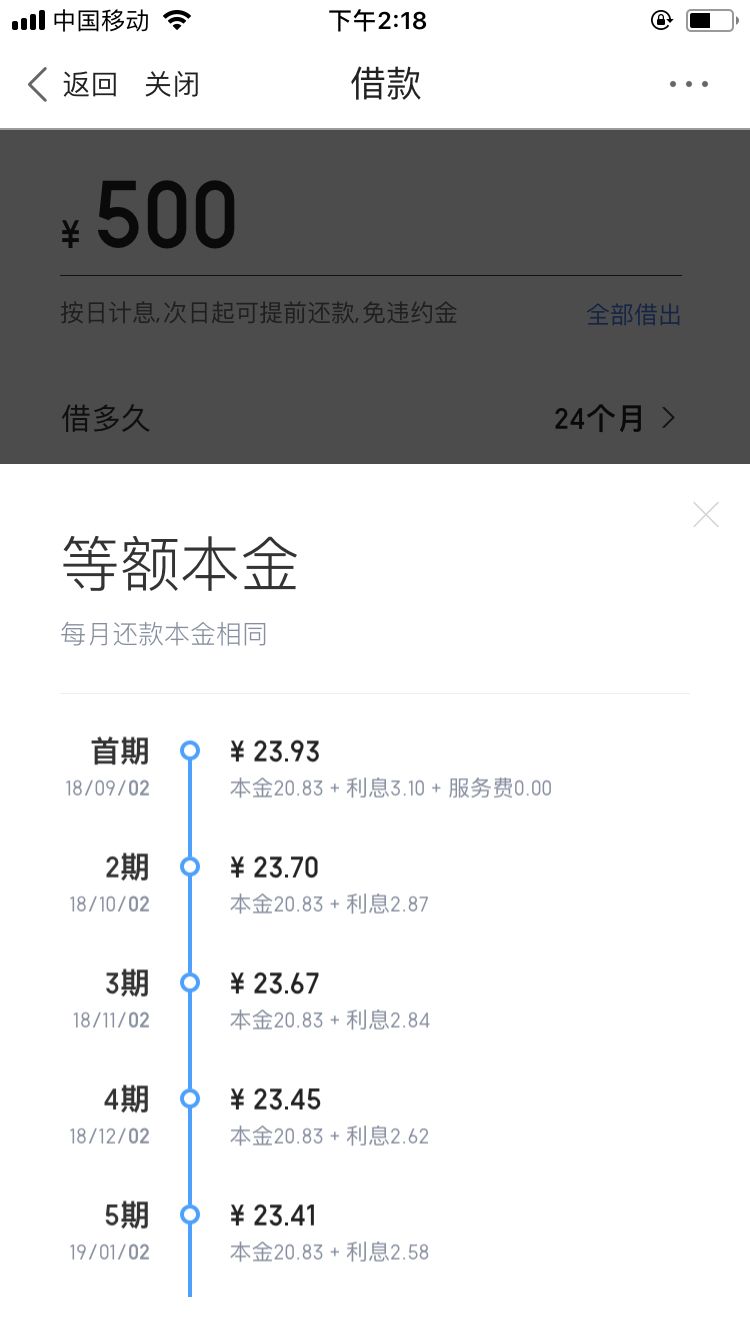Select the 首期 timeline dot
The height and width of the screenshot is (1334, 750).
pos(190,751)
